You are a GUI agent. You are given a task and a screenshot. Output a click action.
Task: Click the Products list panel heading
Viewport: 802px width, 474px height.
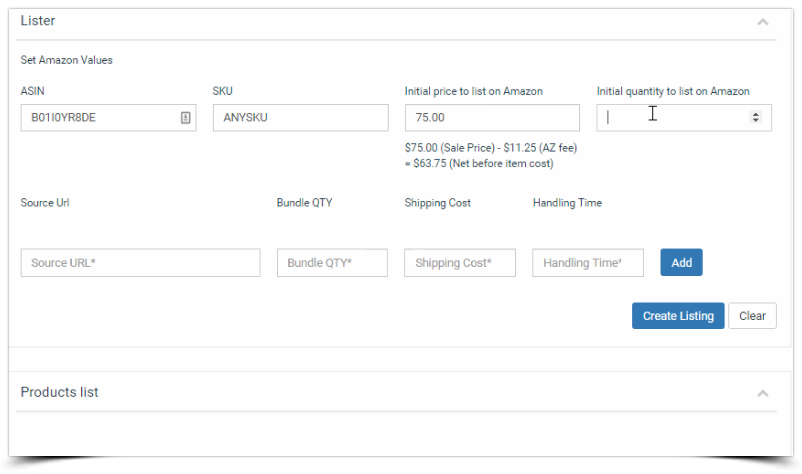coord(59,392)
